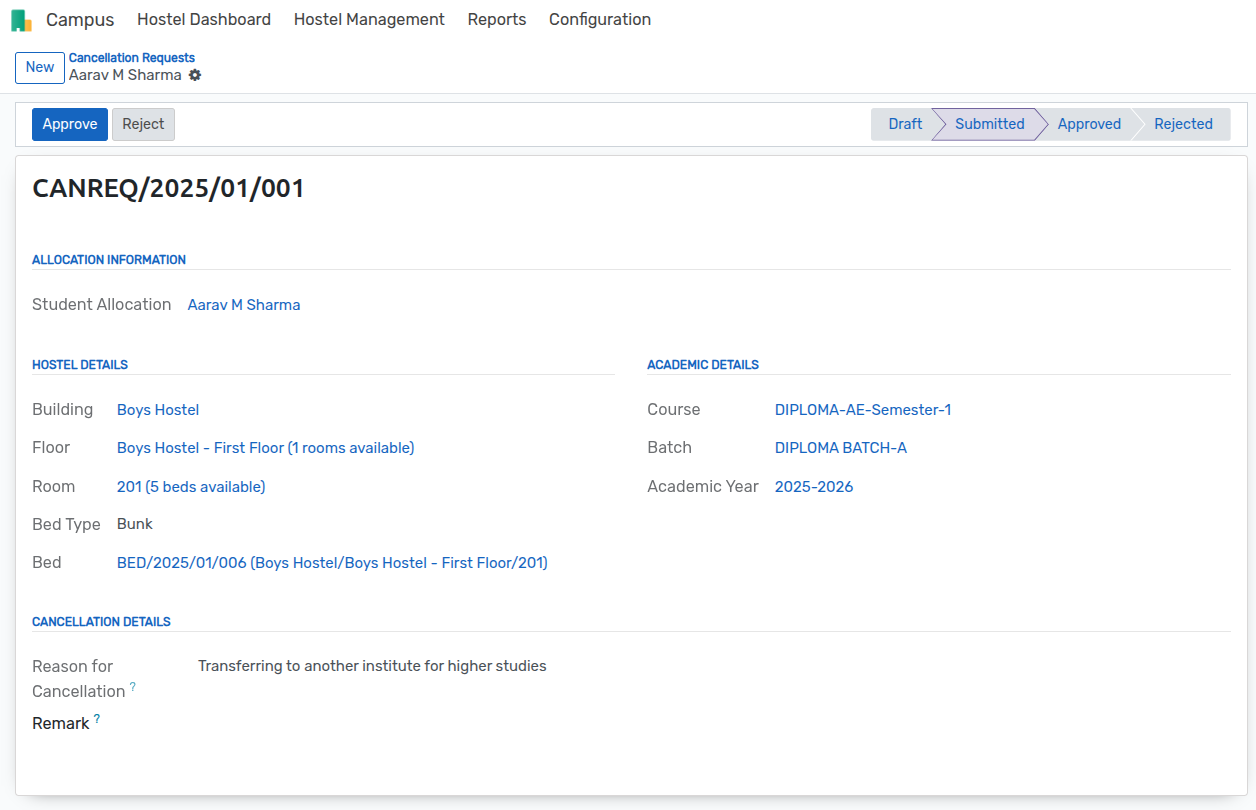
Task: Open the Configuration menu
Action: 600,20
